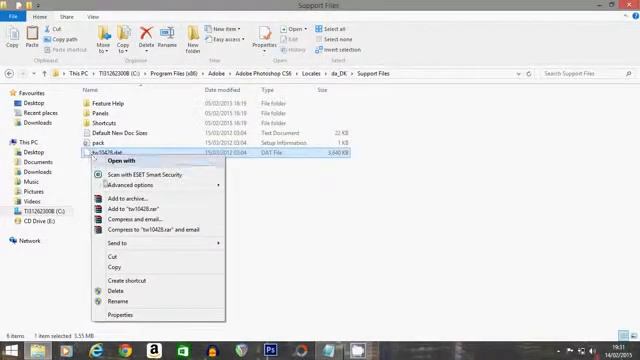Click the search magnifier icon
Screen dimensions: 640x360
coord(629,74)
